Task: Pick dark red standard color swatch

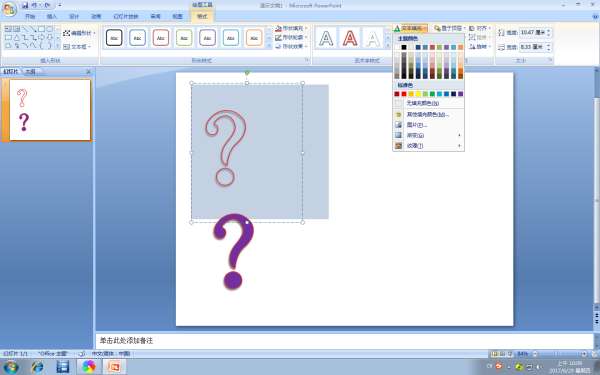Action: [x=397, y=94]
